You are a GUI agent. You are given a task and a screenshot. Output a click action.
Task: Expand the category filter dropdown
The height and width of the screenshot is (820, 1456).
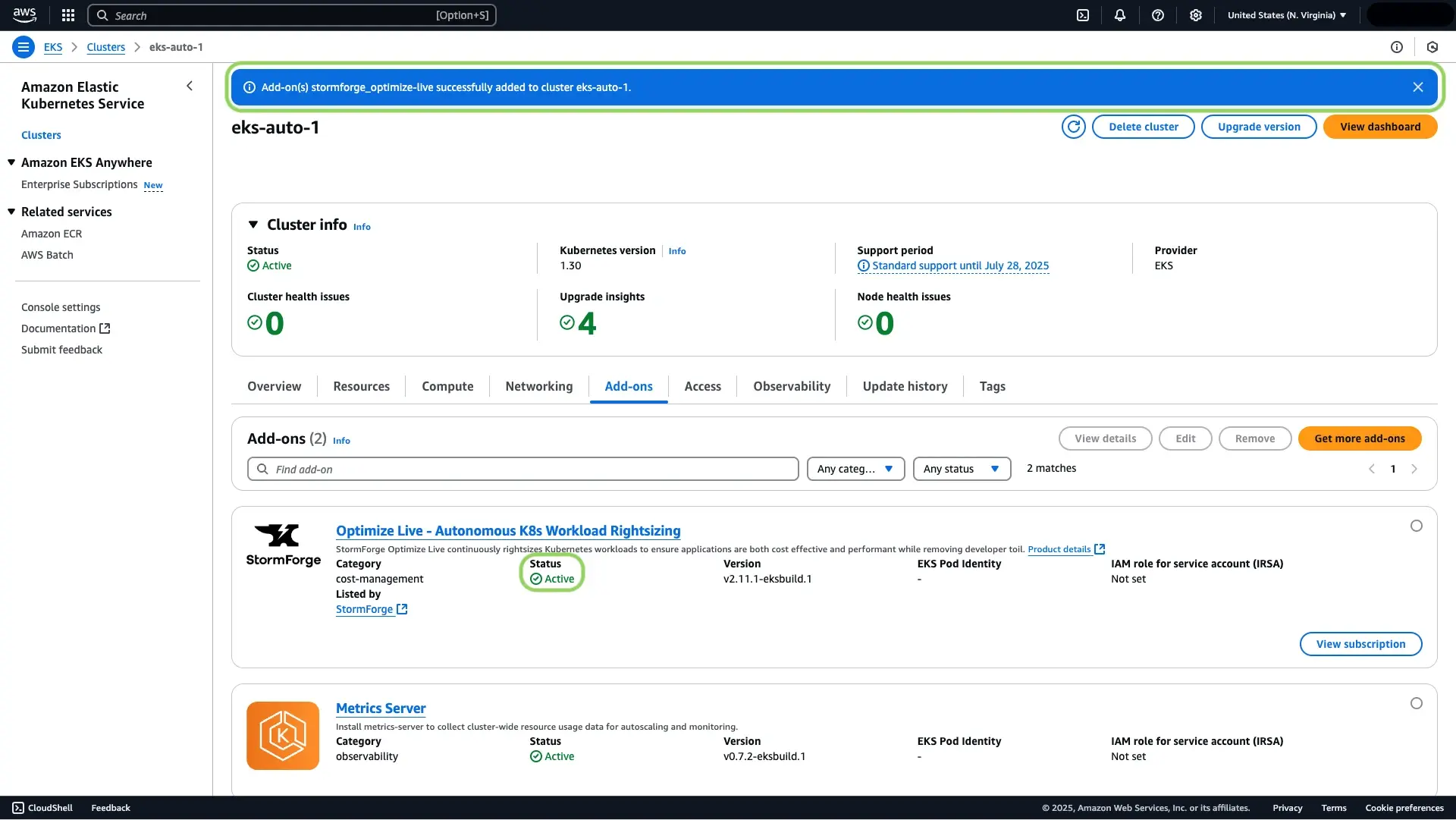coord(855,468)
